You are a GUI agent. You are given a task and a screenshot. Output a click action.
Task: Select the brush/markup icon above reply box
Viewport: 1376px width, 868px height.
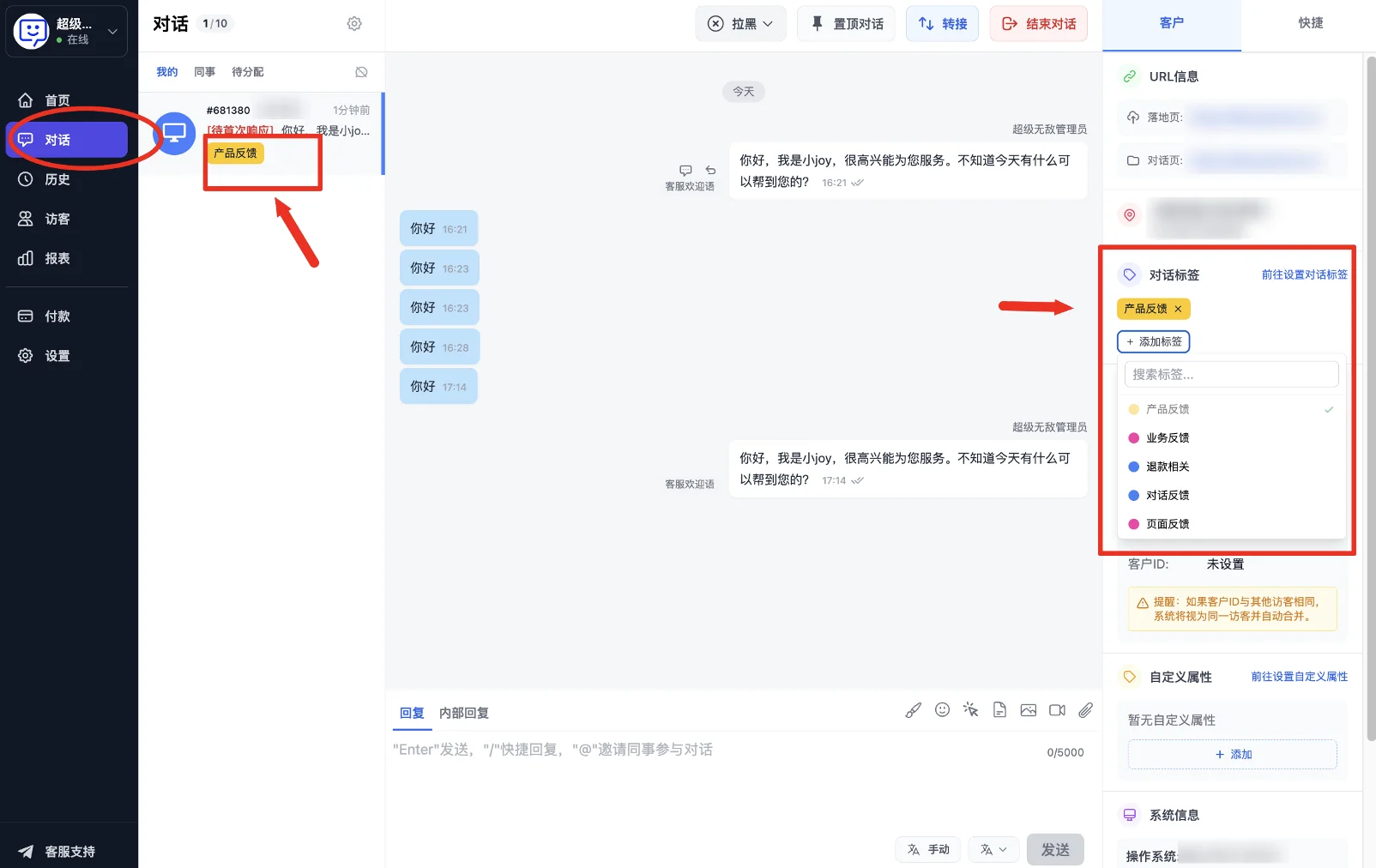(x=912, y=710)
